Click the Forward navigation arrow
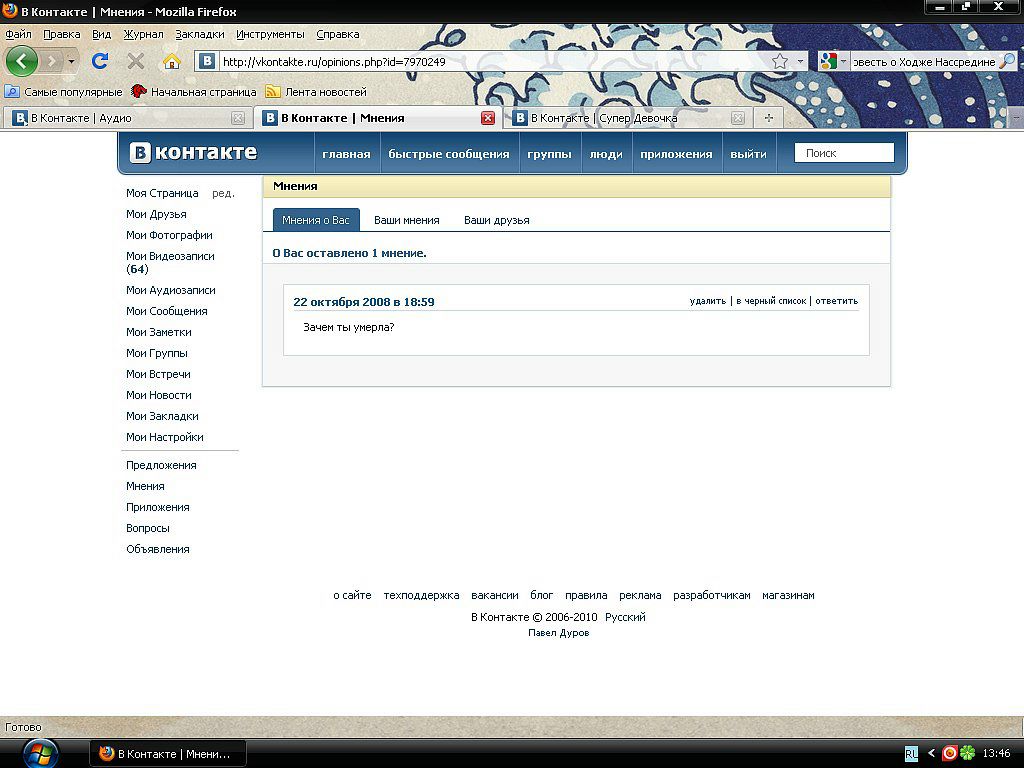 (52, 61)
